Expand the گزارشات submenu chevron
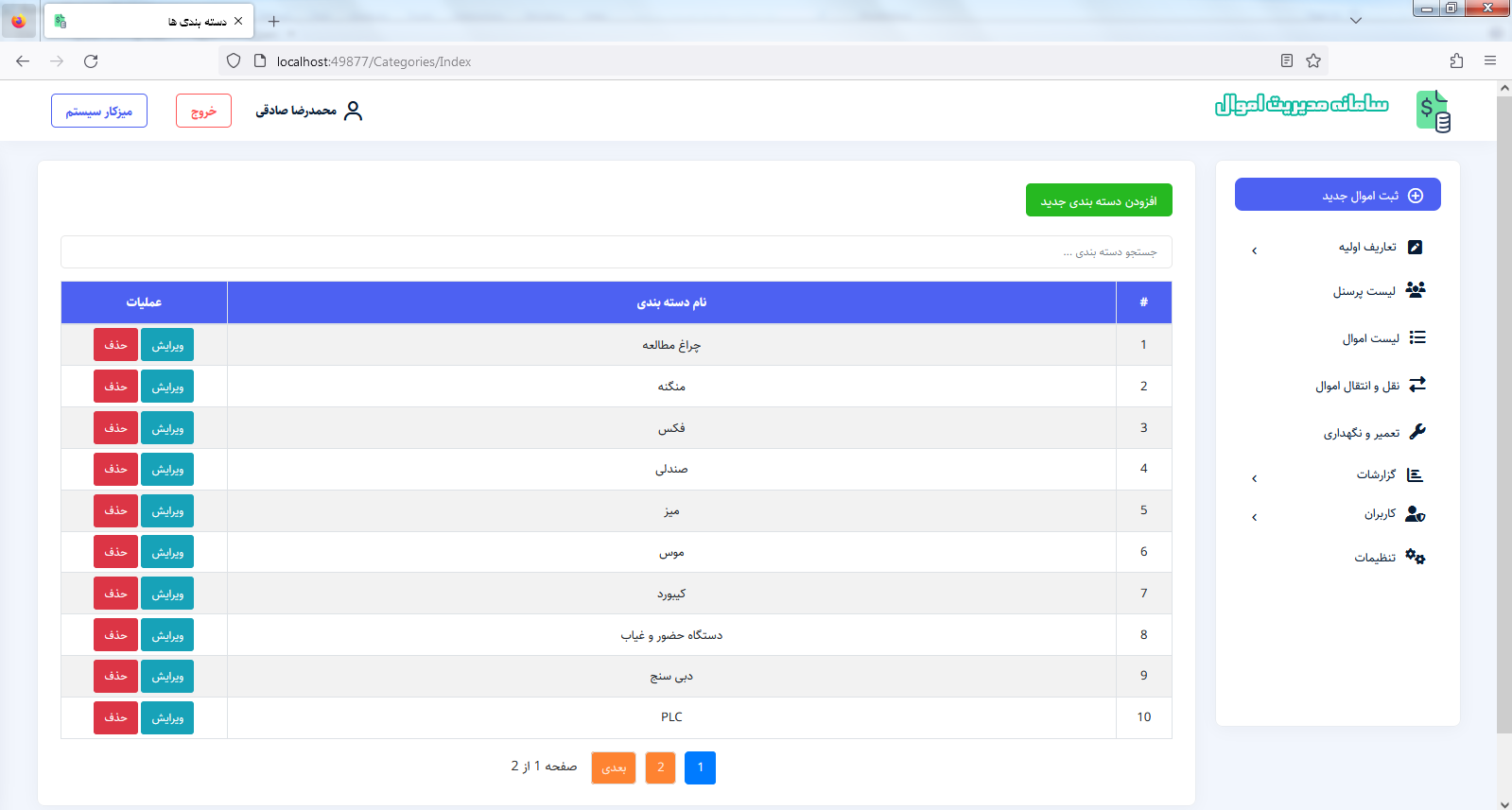 pos(1255,478)
